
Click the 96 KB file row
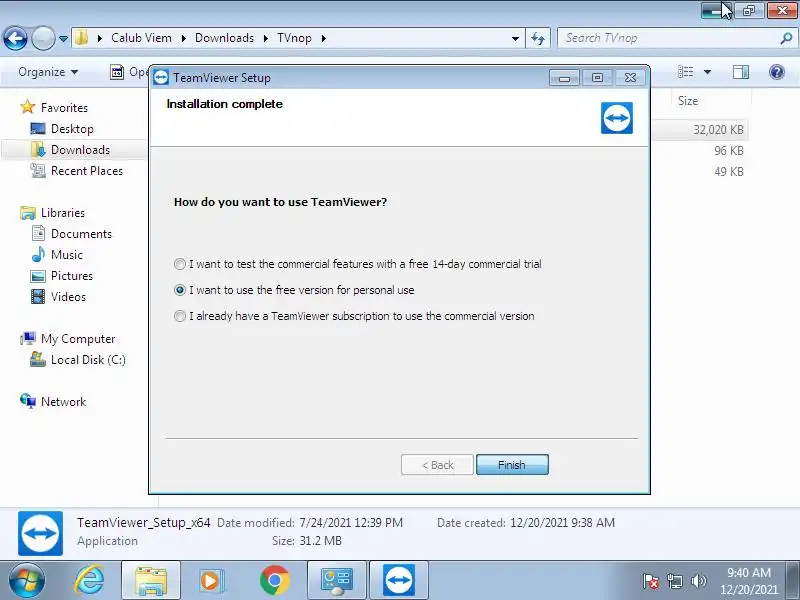tap(729, 151)
